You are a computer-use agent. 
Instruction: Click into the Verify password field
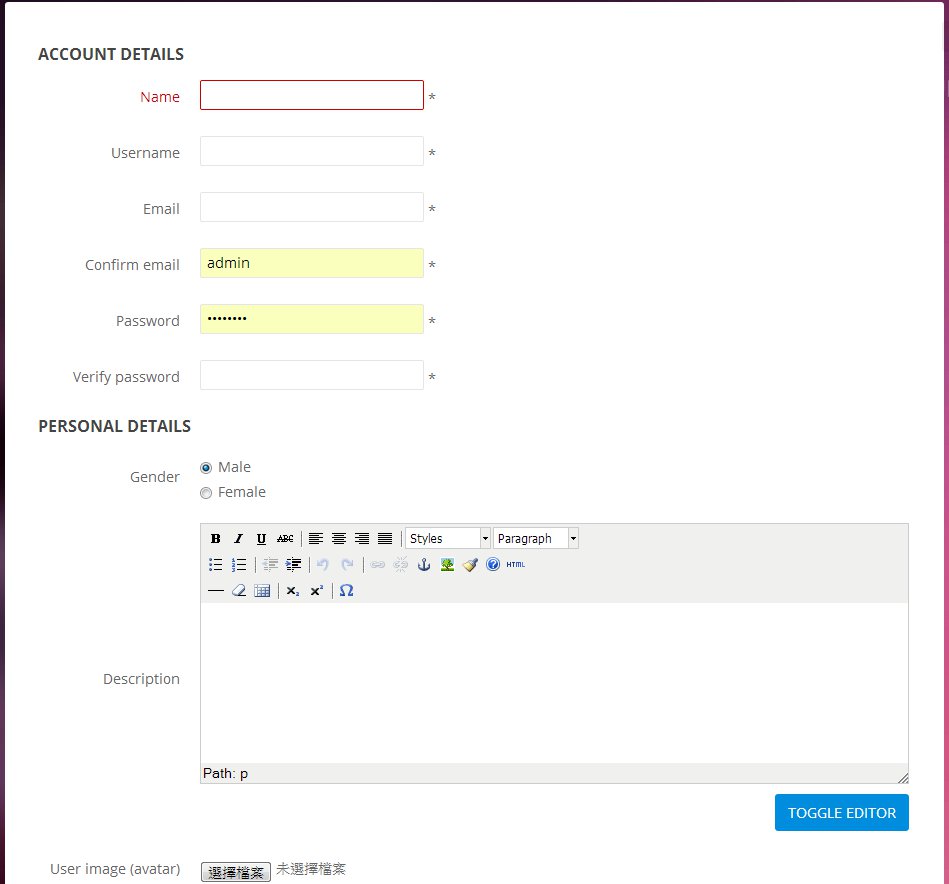tap(312, 375)
